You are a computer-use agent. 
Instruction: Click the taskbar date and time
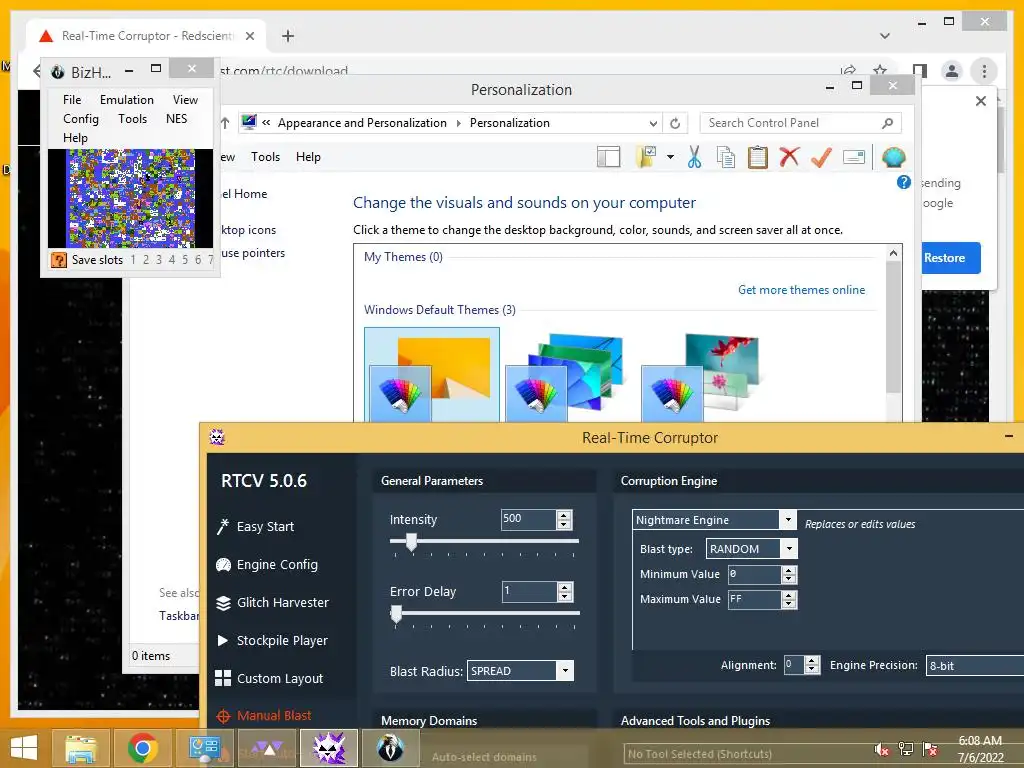[980, 749]
